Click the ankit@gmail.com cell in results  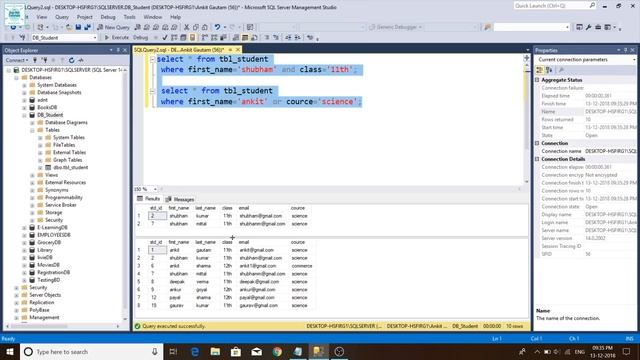pyautogui.click(x=256, y=250)
